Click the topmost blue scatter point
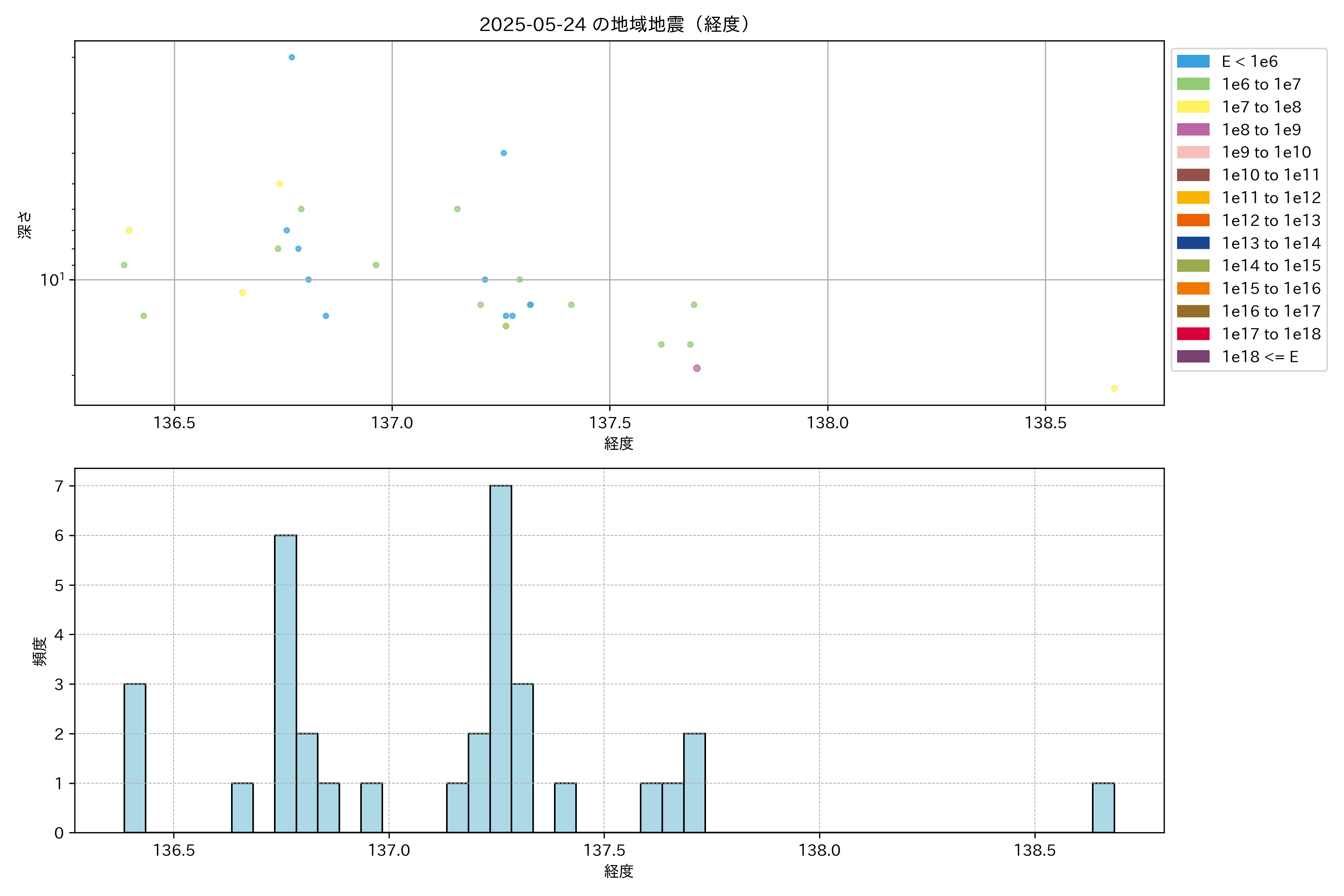The image size is (1344, 896). (292, 57)
